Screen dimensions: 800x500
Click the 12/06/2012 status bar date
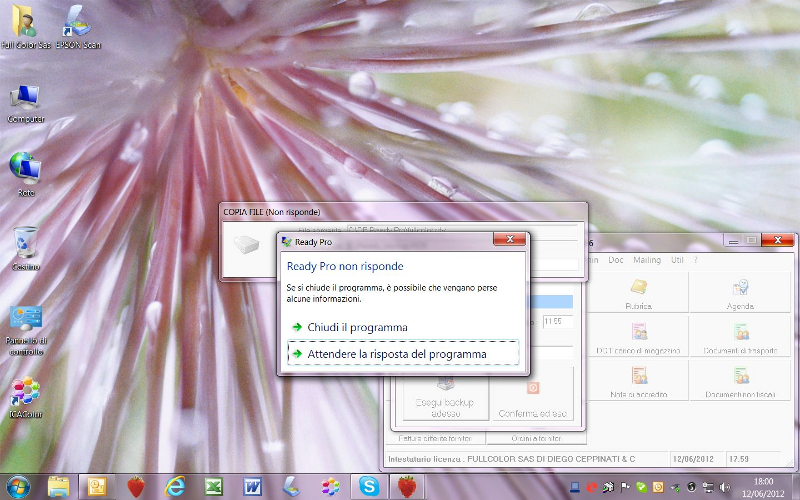tap(693, 459)
